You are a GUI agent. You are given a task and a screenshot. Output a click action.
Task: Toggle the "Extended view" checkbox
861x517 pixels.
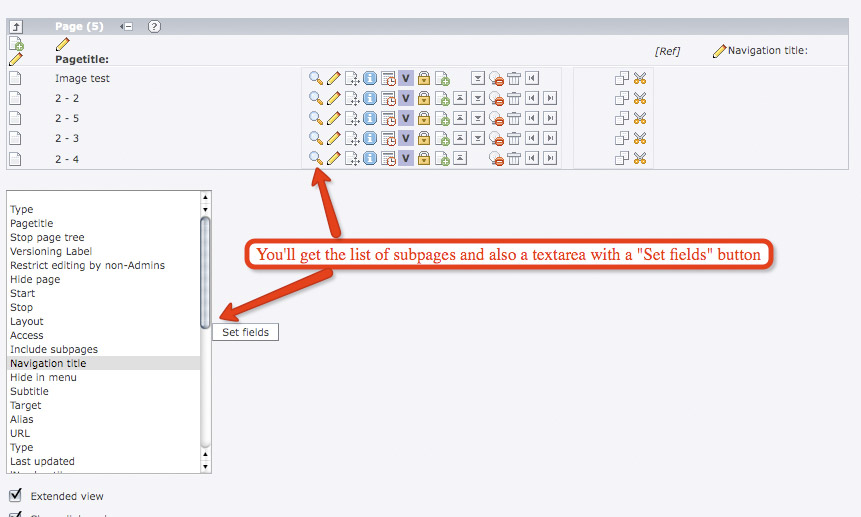15,495
